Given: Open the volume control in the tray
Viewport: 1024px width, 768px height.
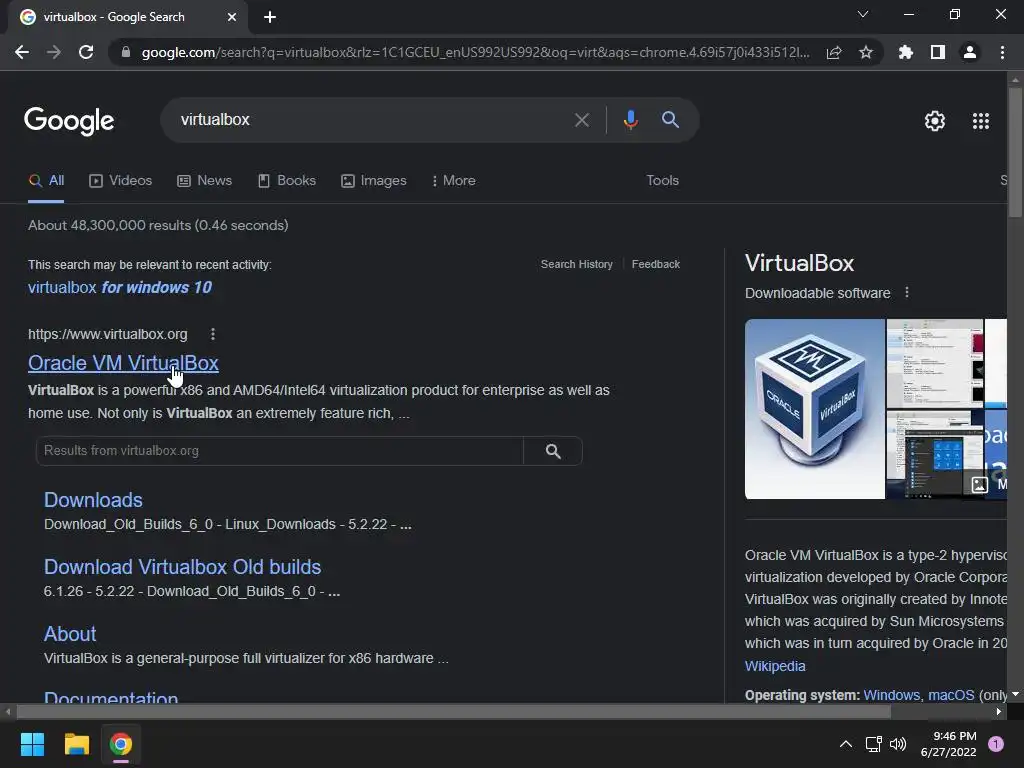Looking at the screenshot, I should point(898,744).
